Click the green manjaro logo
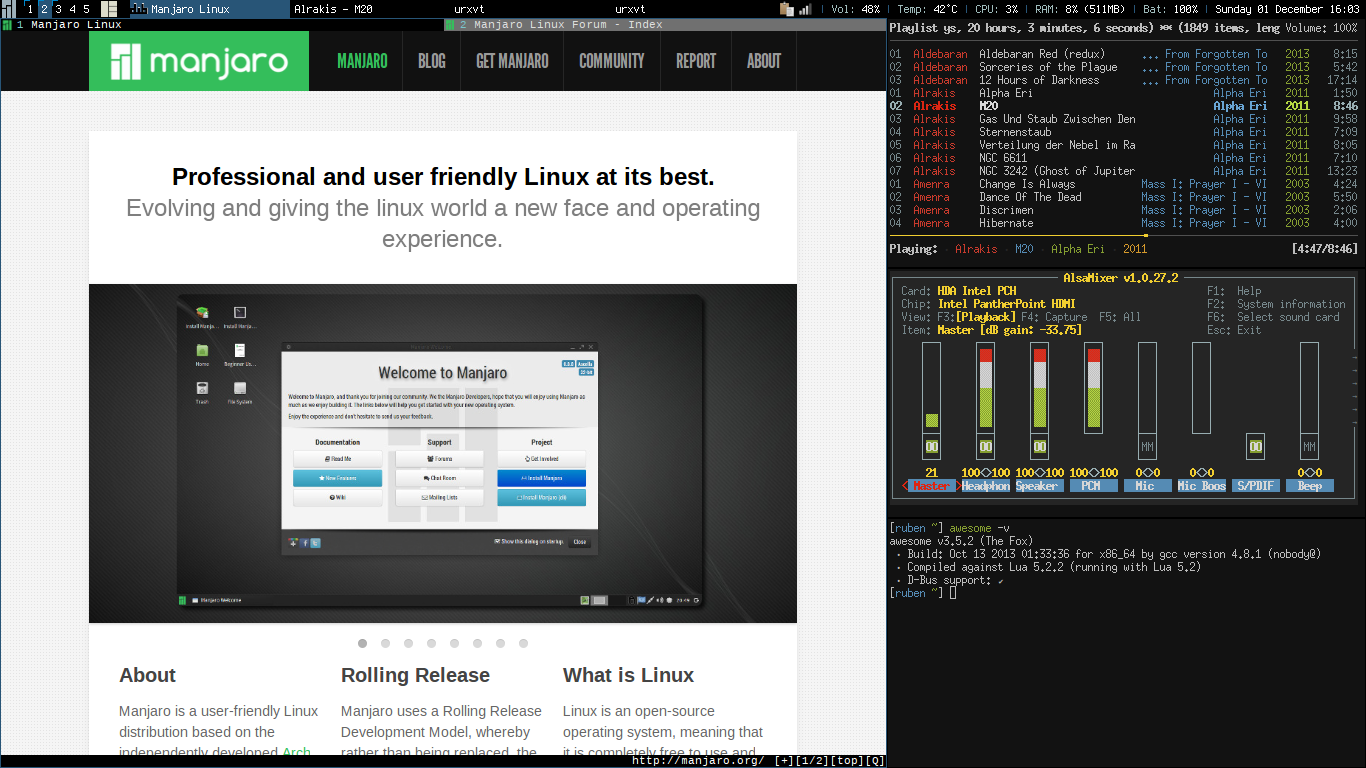 click(199, 61)
